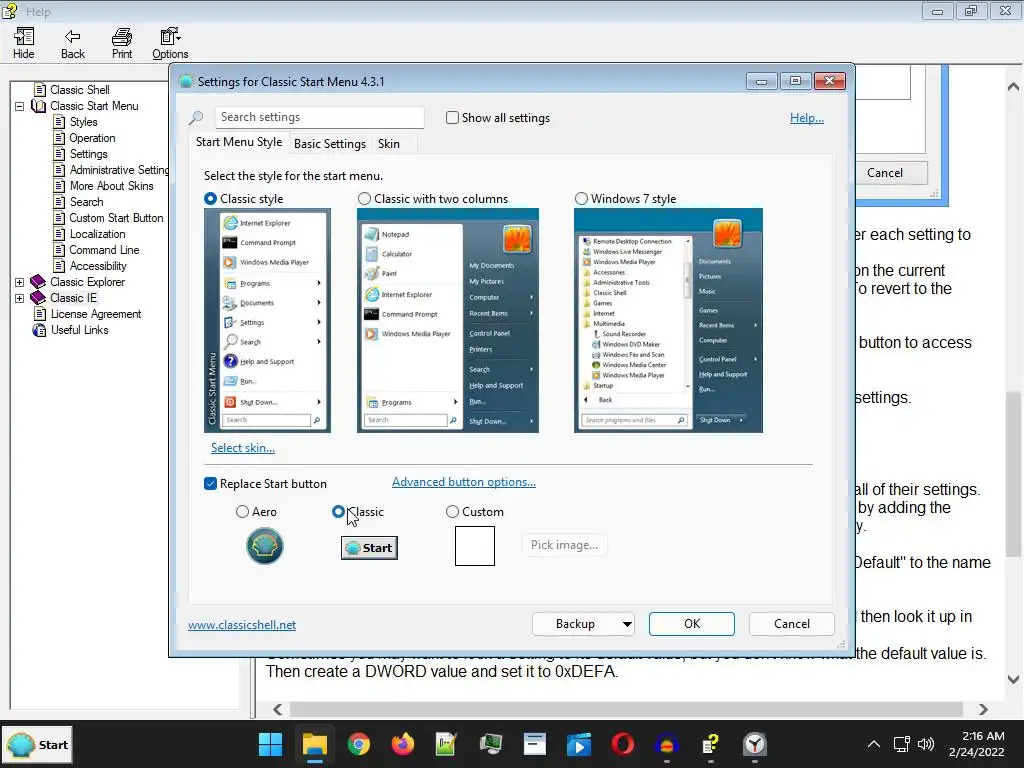
Task: Visit the www.classicshell.net link
Action: [x=242, y=625]
